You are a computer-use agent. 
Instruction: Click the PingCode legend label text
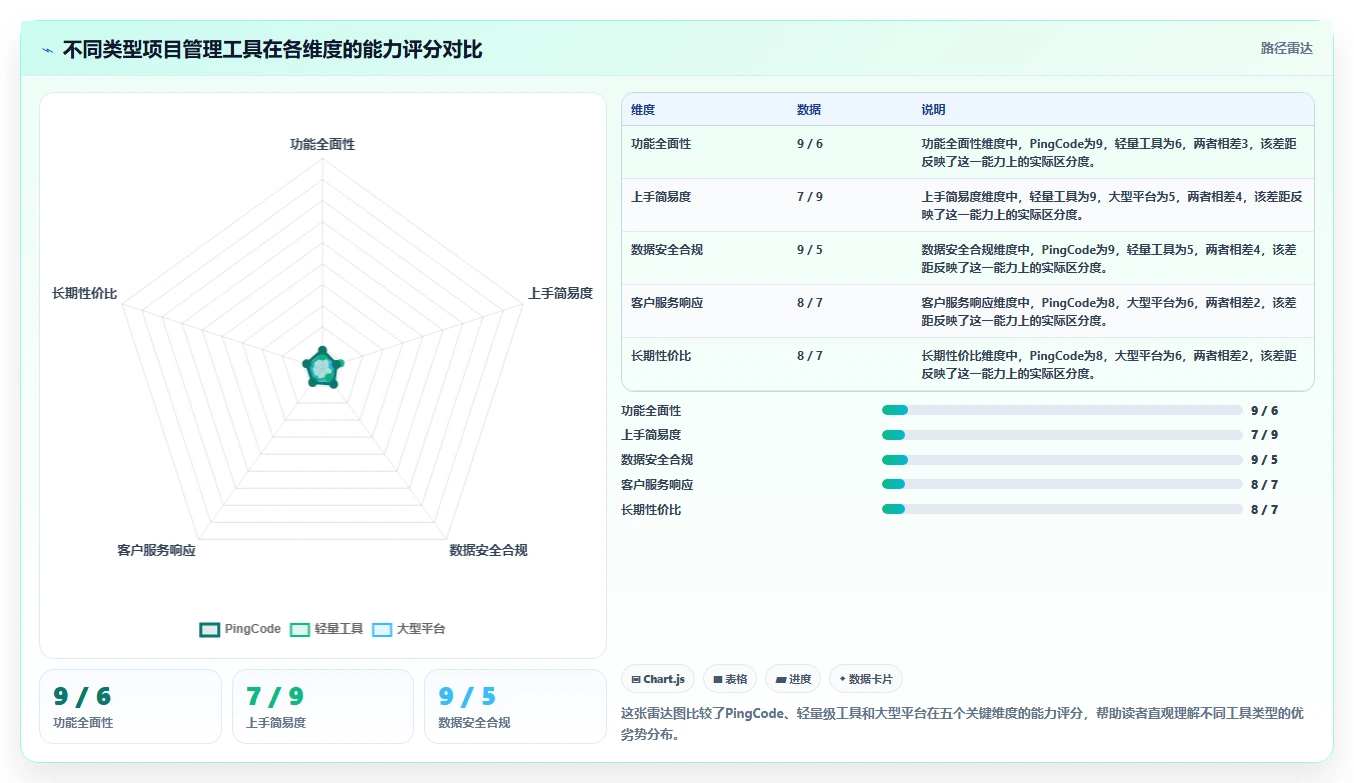(253, 630)
